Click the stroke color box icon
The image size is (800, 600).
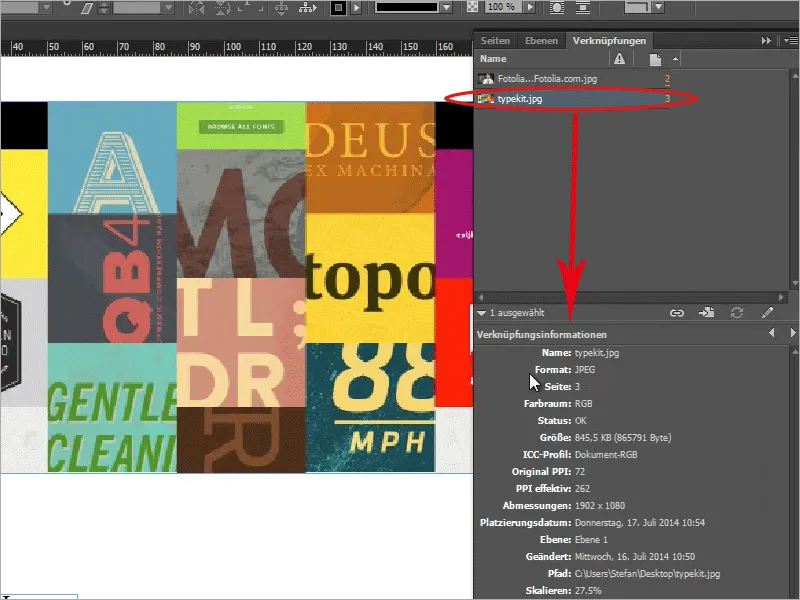coord(338,8)
